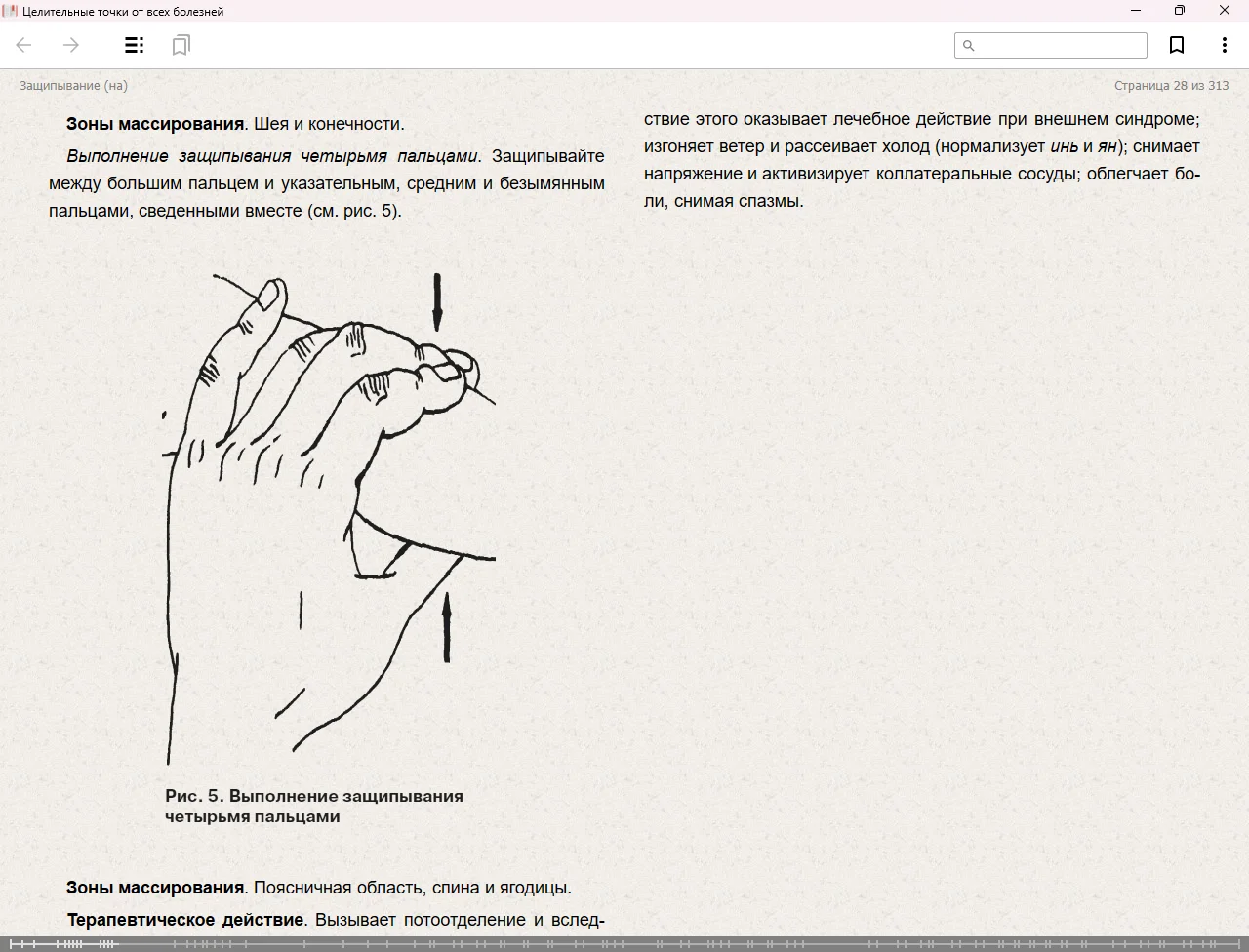The image size is (1249, 952).
Task: Go forward with the right arrow
Action: click(x=71, y=45)
